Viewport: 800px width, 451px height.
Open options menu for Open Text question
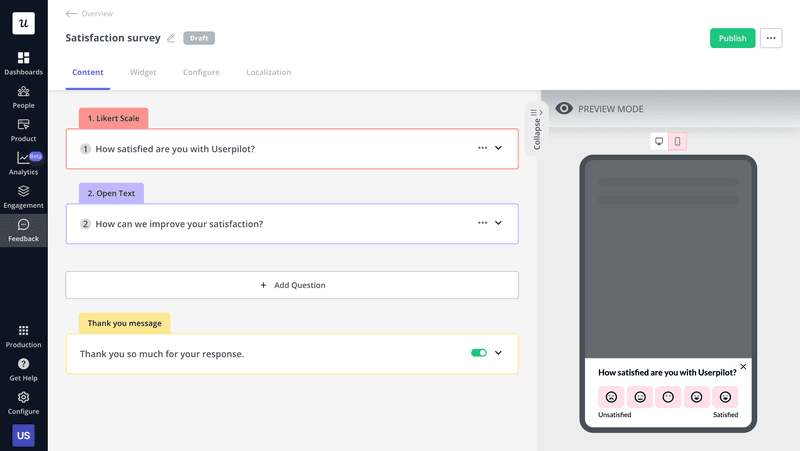(x=482, y=223)
